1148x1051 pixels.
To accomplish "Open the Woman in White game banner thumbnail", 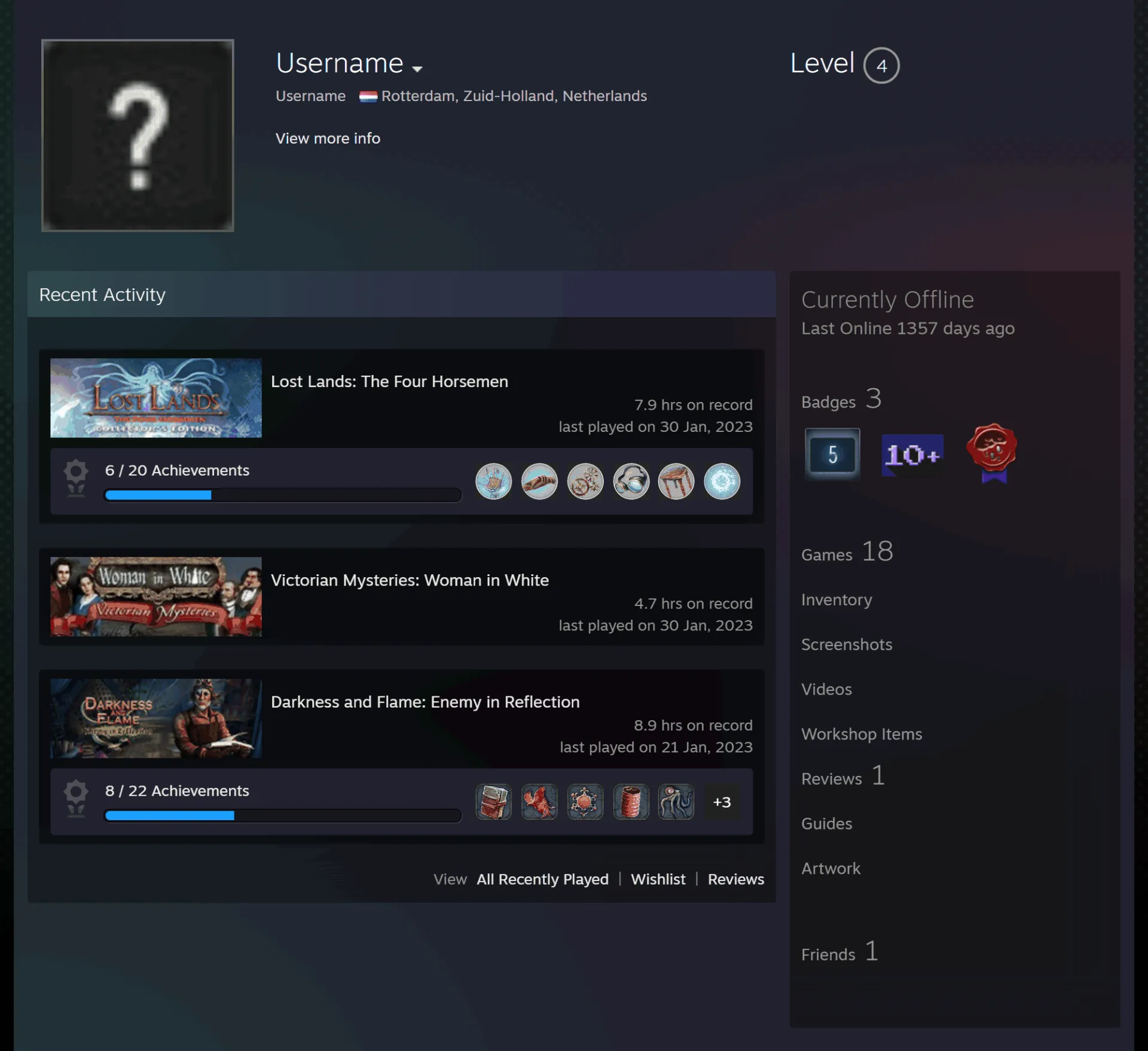I will (156, 596).
